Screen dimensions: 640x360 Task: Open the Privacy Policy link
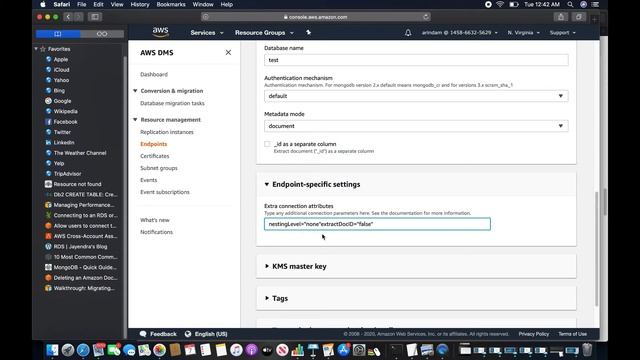tap(533, 334)
